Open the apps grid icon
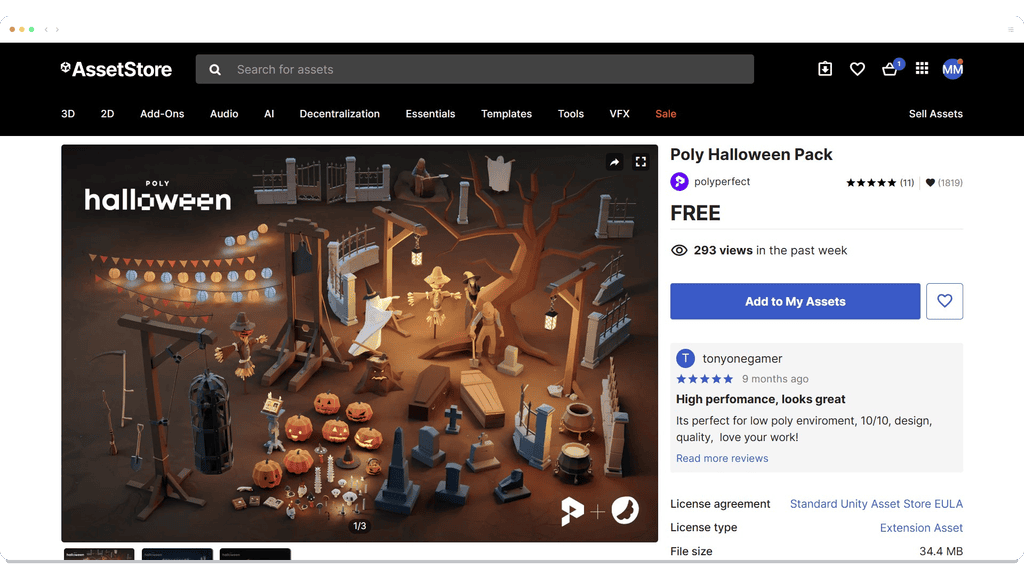The image size is (1024, 576). coord(921,68)
